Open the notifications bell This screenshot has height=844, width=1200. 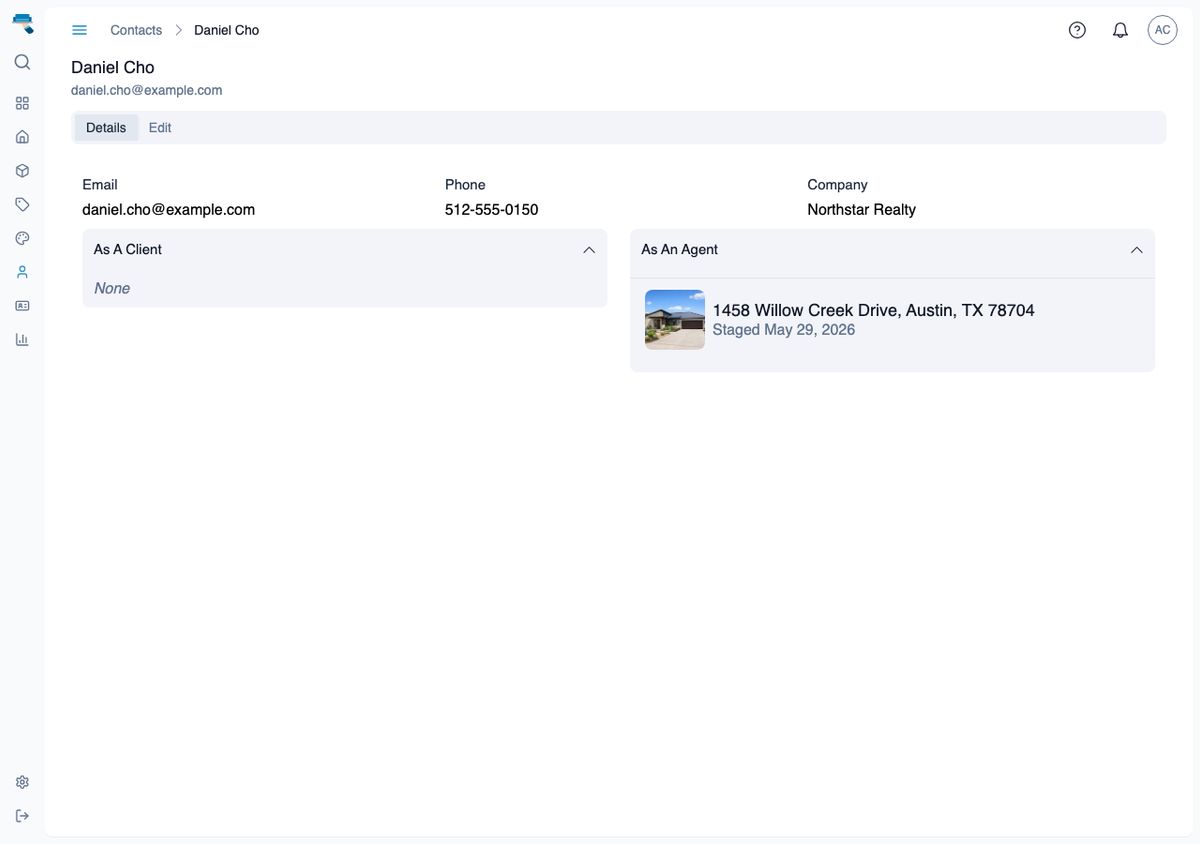pos(1120,30)
